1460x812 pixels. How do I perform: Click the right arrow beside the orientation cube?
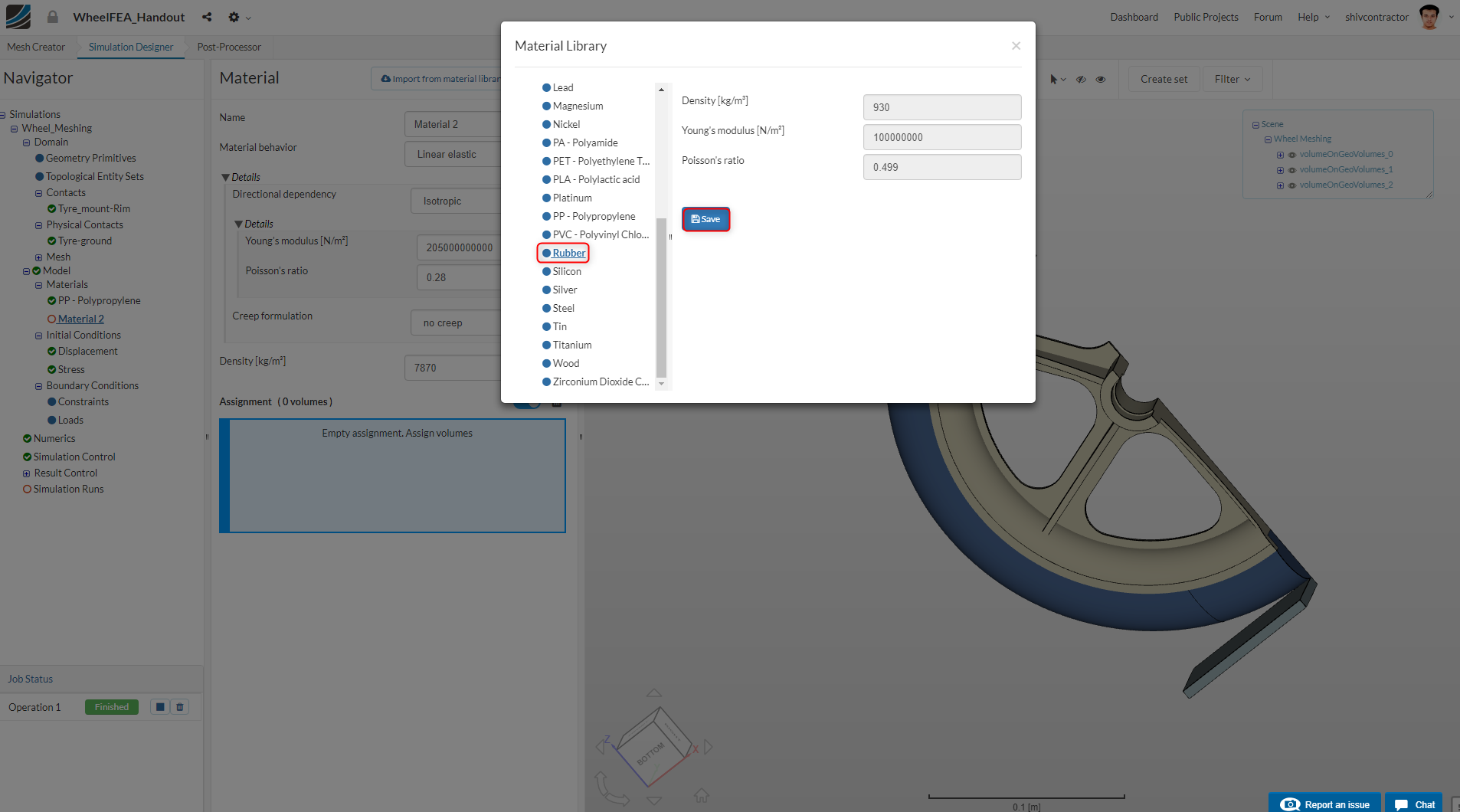(x=708, y=746)
